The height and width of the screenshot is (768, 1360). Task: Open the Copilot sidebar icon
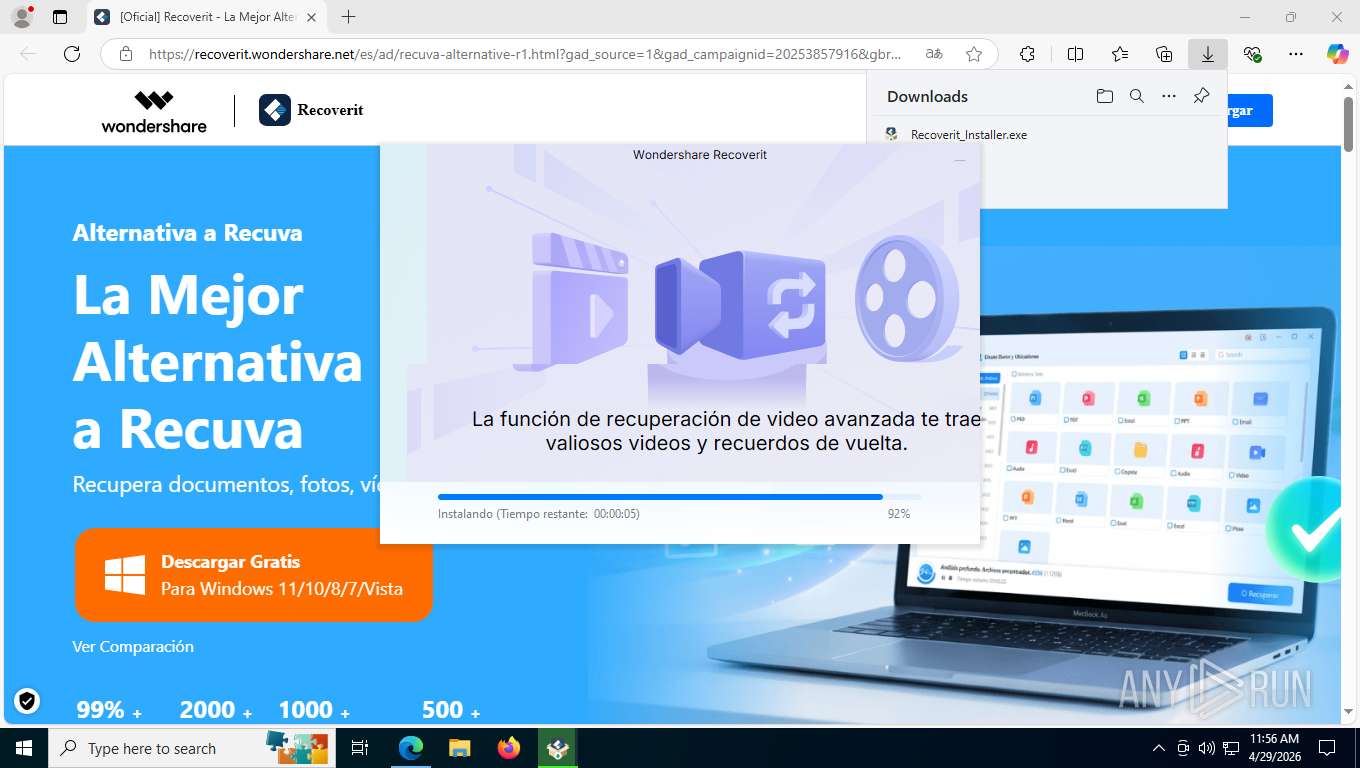[1338, 54]
